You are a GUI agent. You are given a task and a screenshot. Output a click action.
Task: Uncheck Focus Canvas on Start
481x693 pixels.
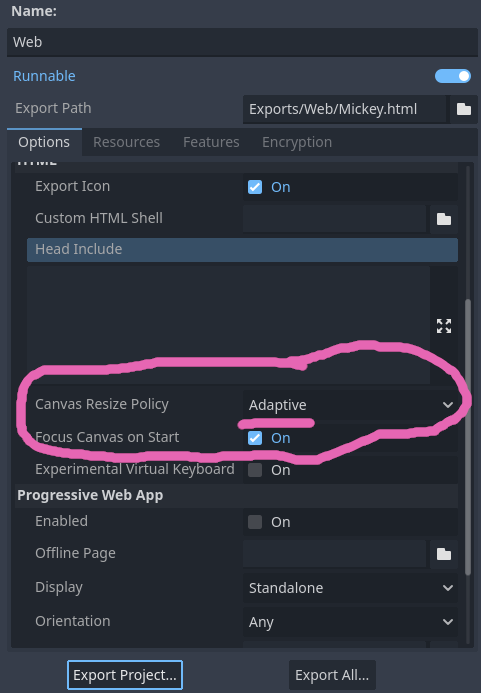pyautogui.click(x=255, y=438)
